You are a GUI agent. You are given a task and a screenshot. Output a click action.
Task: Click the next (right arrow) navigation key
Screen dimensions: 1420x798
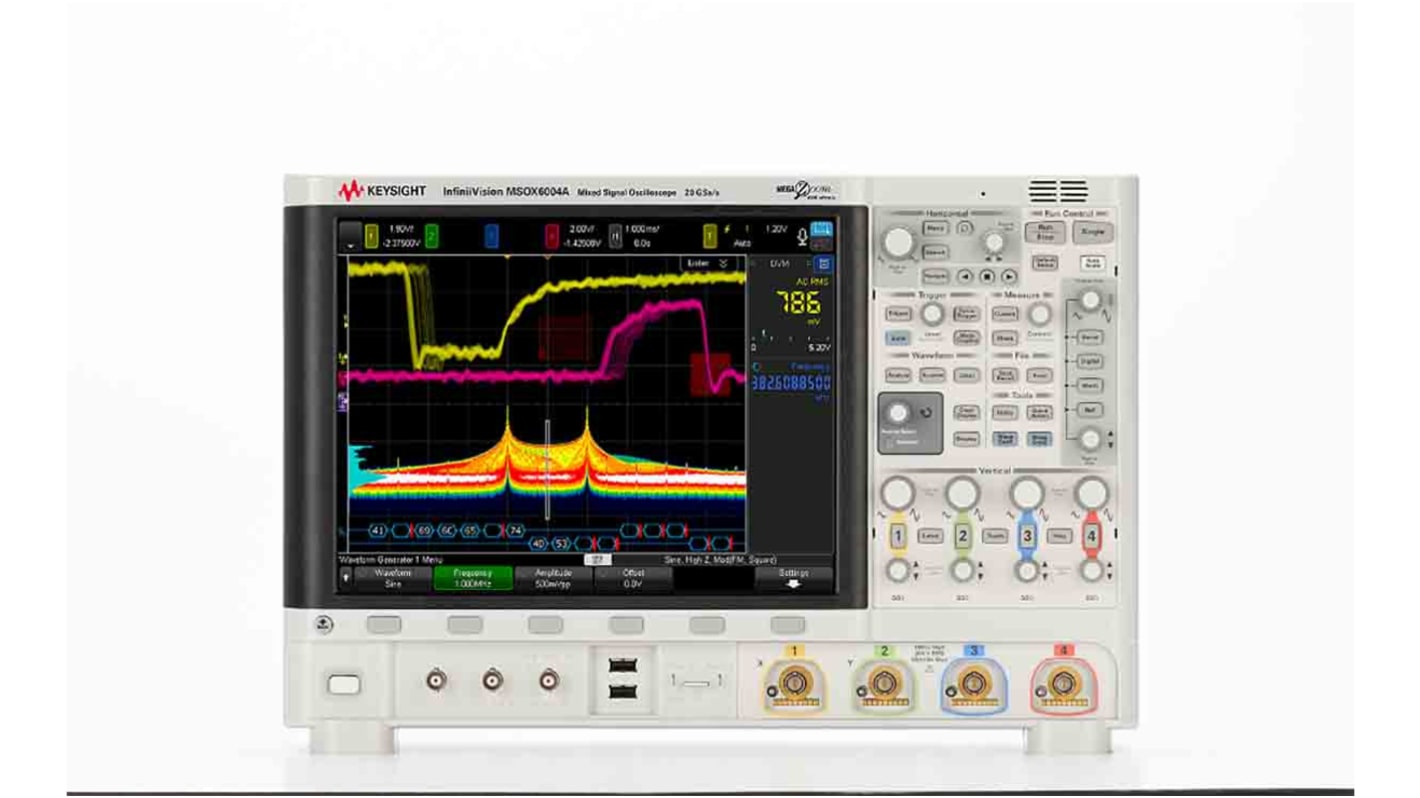click(x=1009, y=276)
